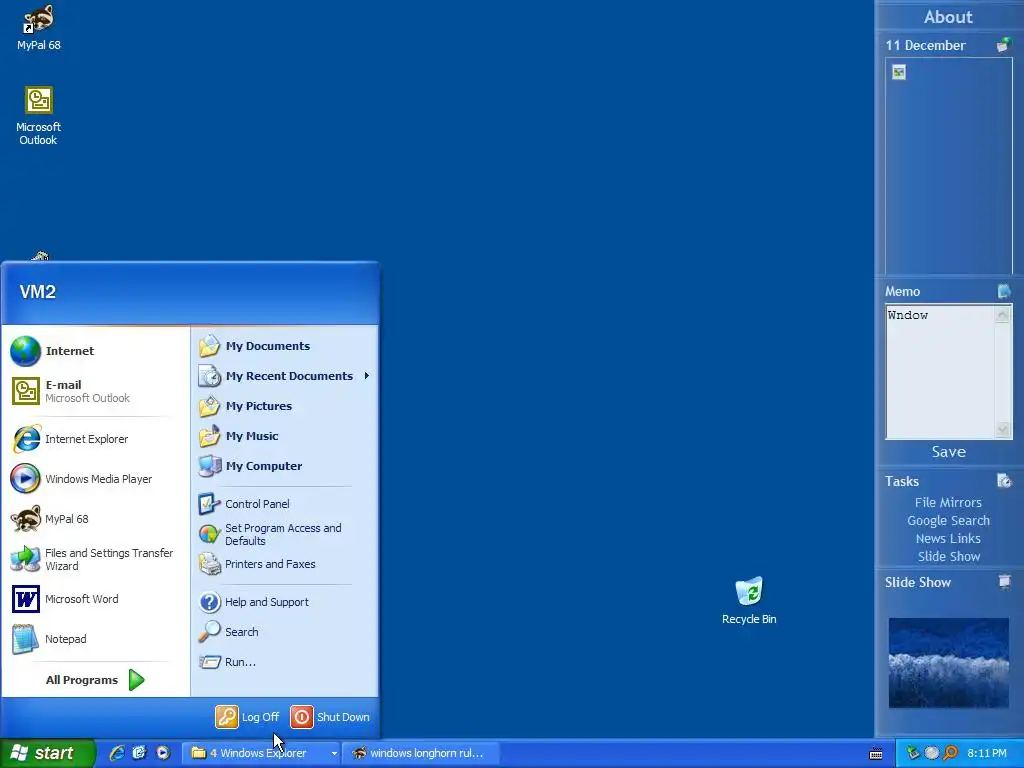The width and height of the screenshot is (1024, 768).
Task: Click Memo scrollbar down arrow
Action: point(1002,429)
